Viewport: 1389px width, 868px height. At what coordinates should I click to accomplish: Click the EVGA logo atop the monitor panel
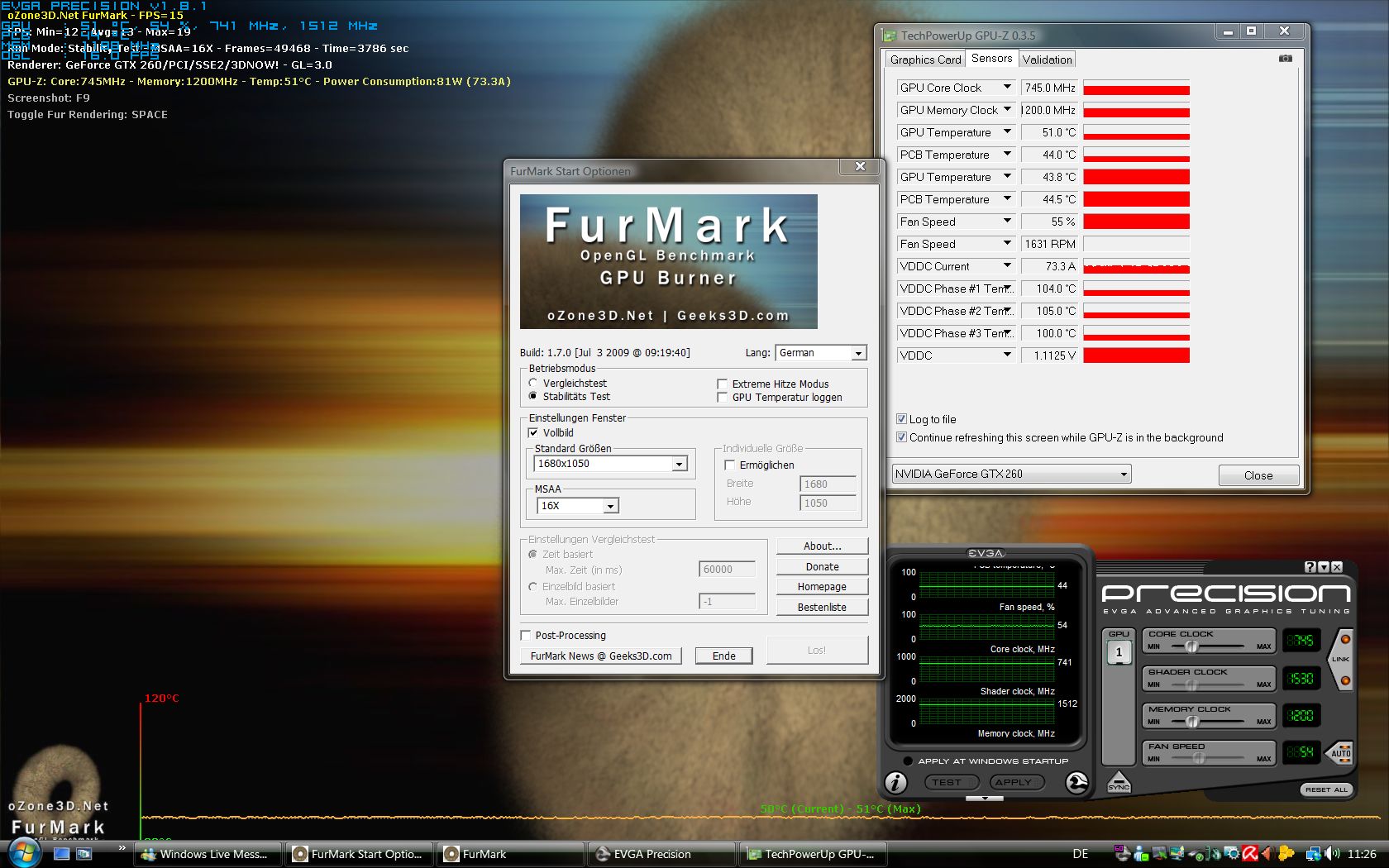coord(986,553)
